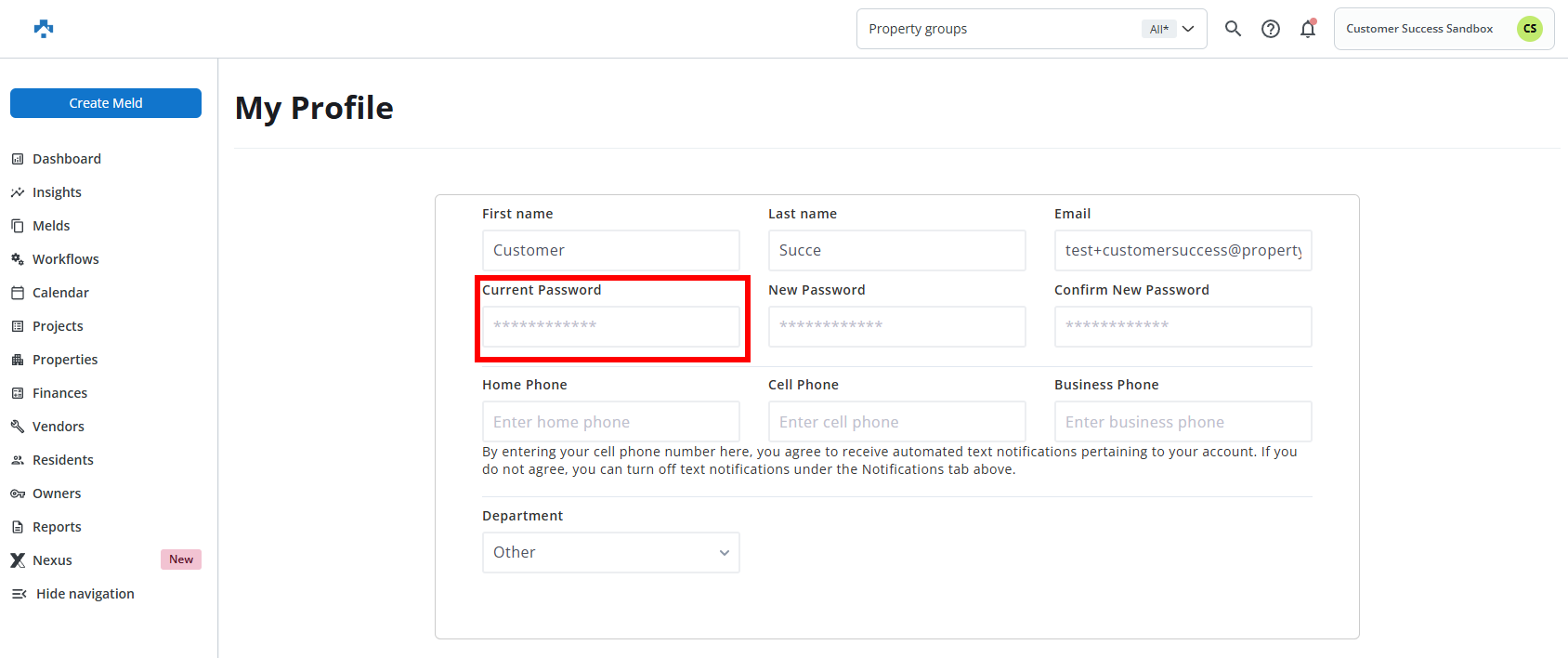This screenshot has width=1568, height=658.
Task: Click the Vendors wrench icon
Action: 18,427
